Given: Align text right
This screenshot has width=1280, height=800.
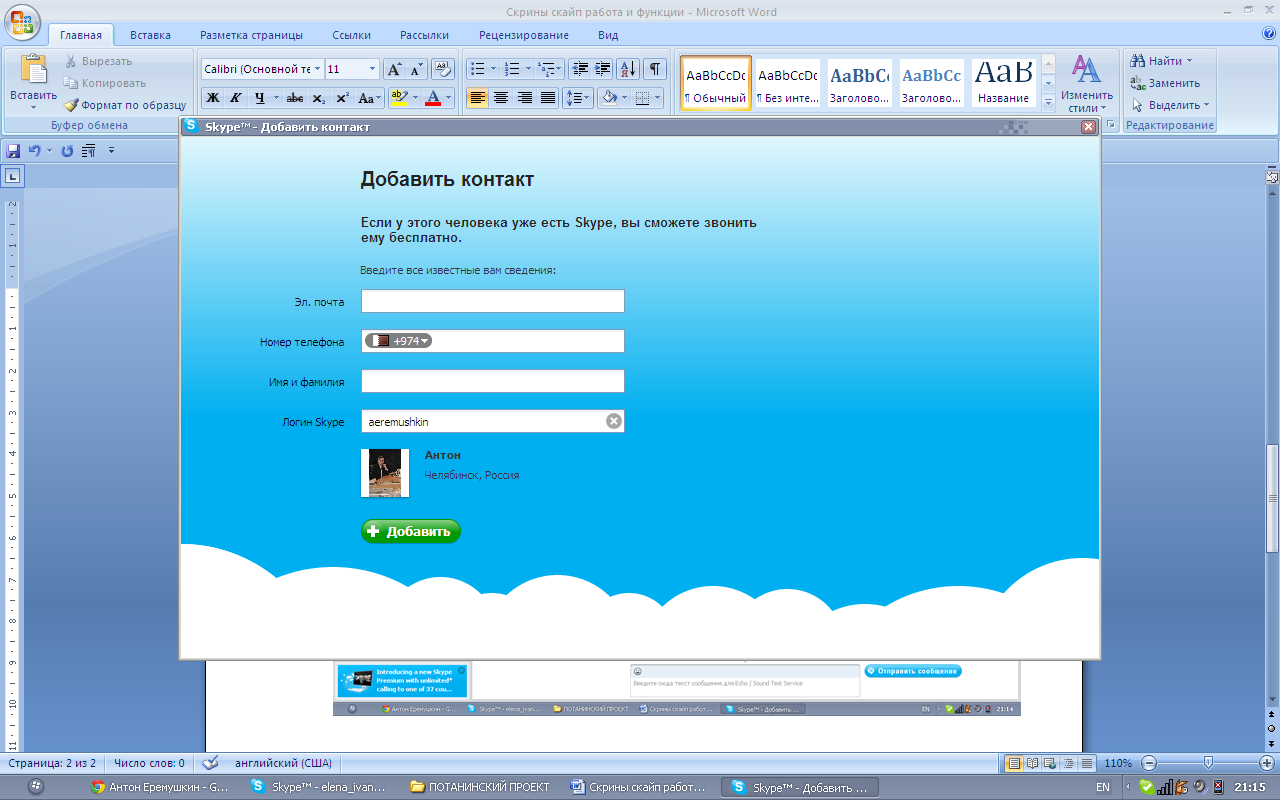Looking at the screenshot, I should point(524,98).
